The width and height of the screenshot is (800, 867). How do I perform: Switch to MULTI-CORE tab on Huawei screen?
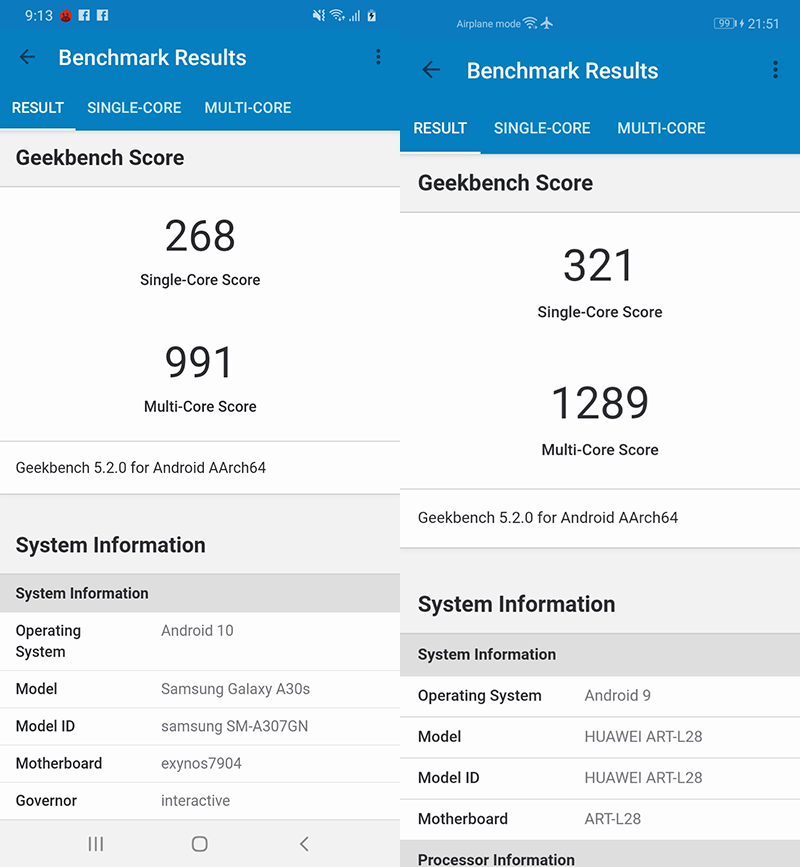tap(661, 128)
